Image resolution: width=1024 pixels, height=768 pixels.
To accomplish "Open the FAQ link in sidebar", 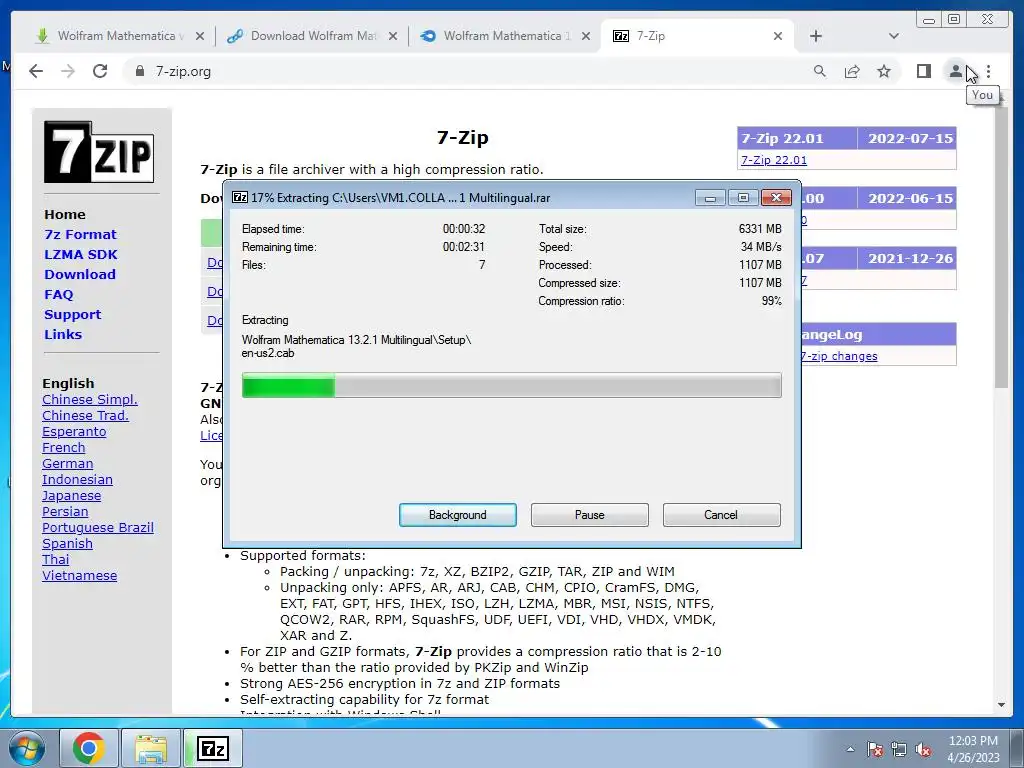I will [x=59, y=295].
